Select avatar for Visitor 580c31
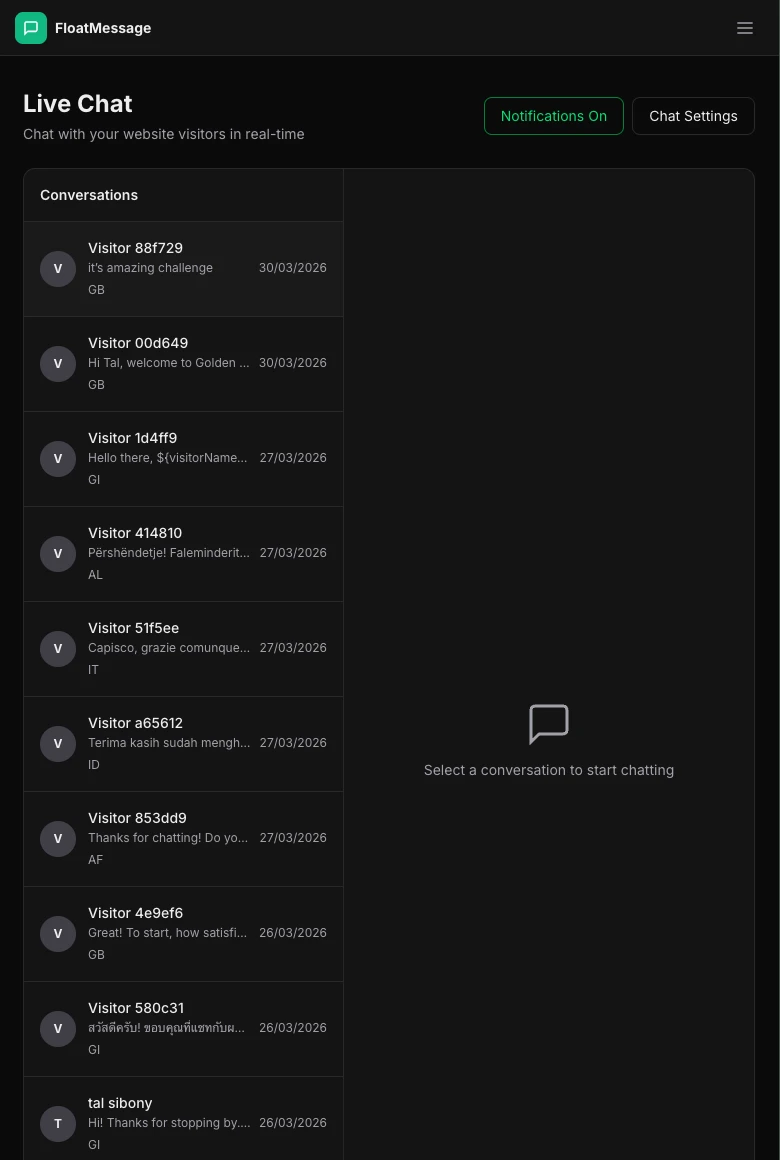Image resolution: width=780 pixels, height=1160 pixels. click(x=58, y=1029)
